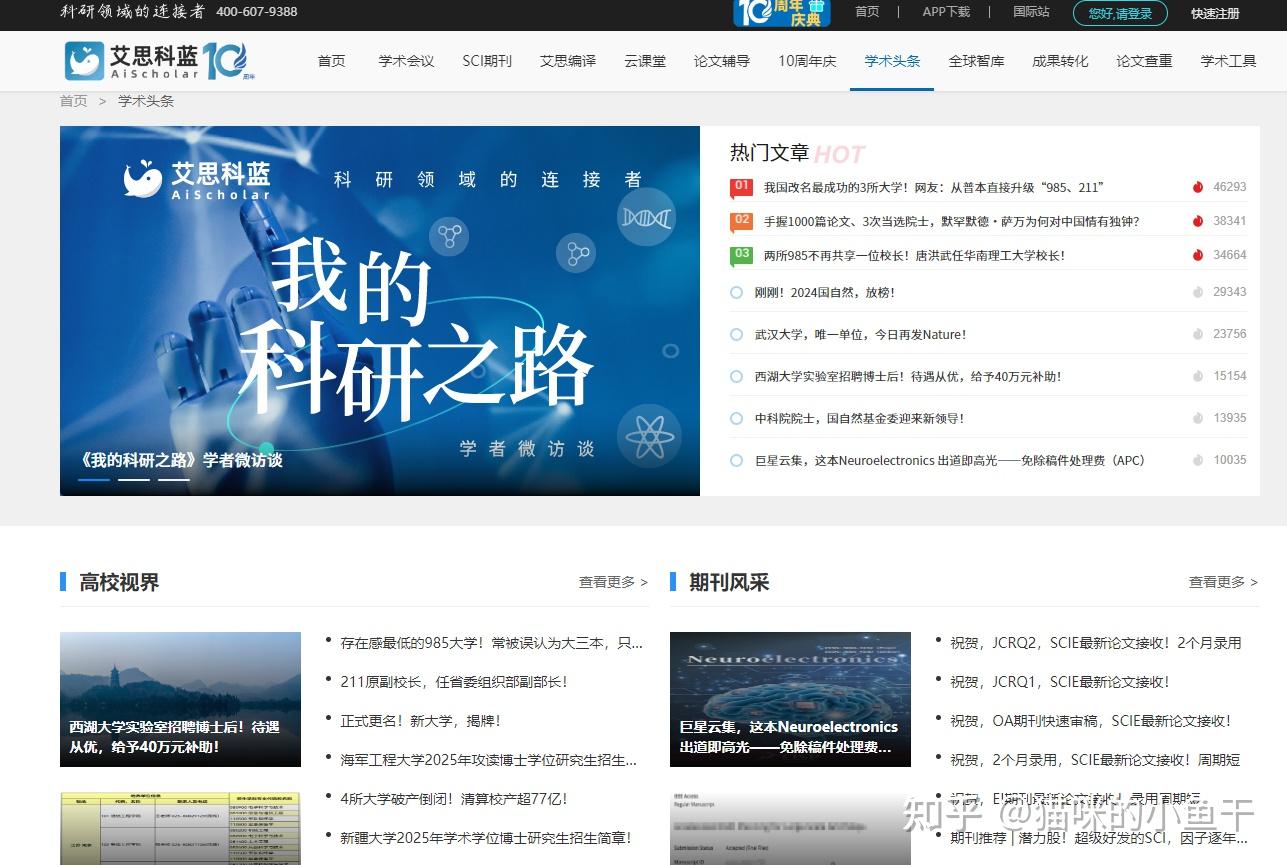Select first carousel slide indicator

click(94, 480)
